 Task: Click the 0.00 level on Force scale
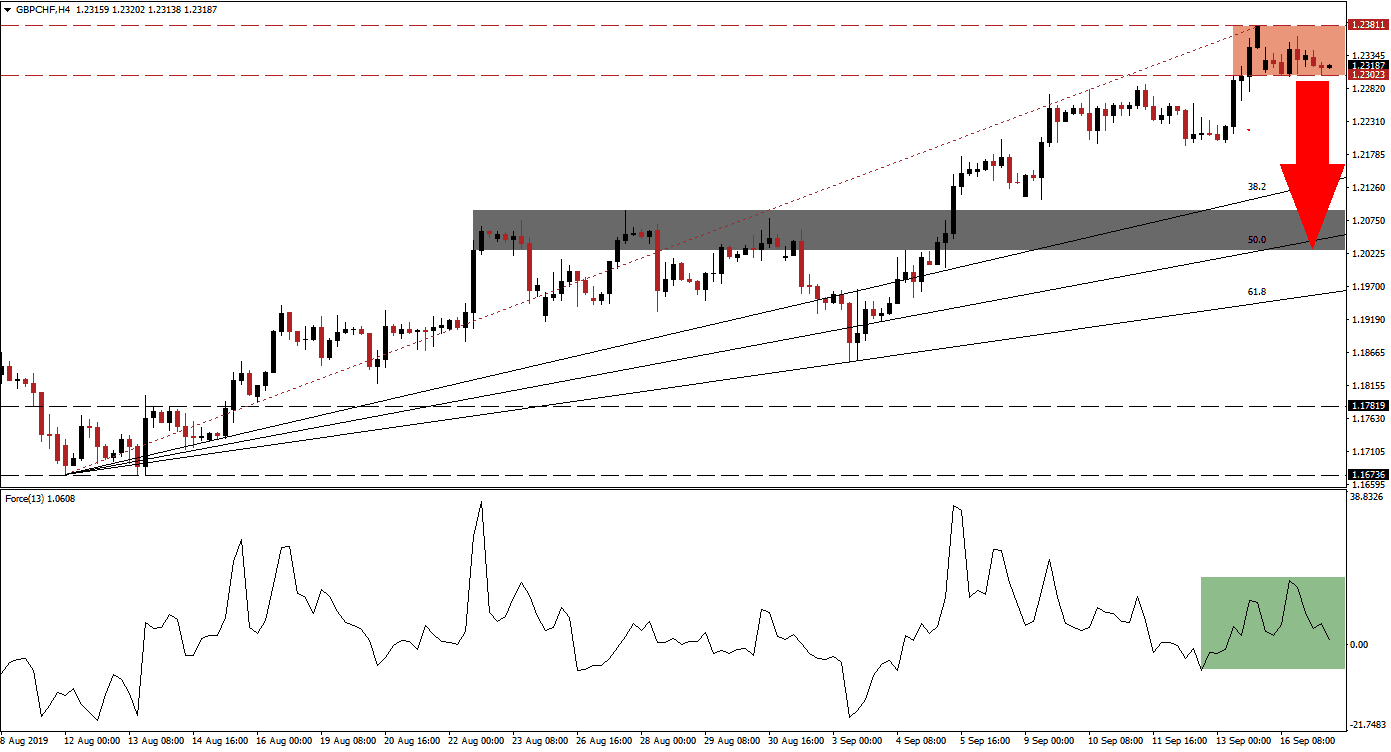[x=1361, y=644]
